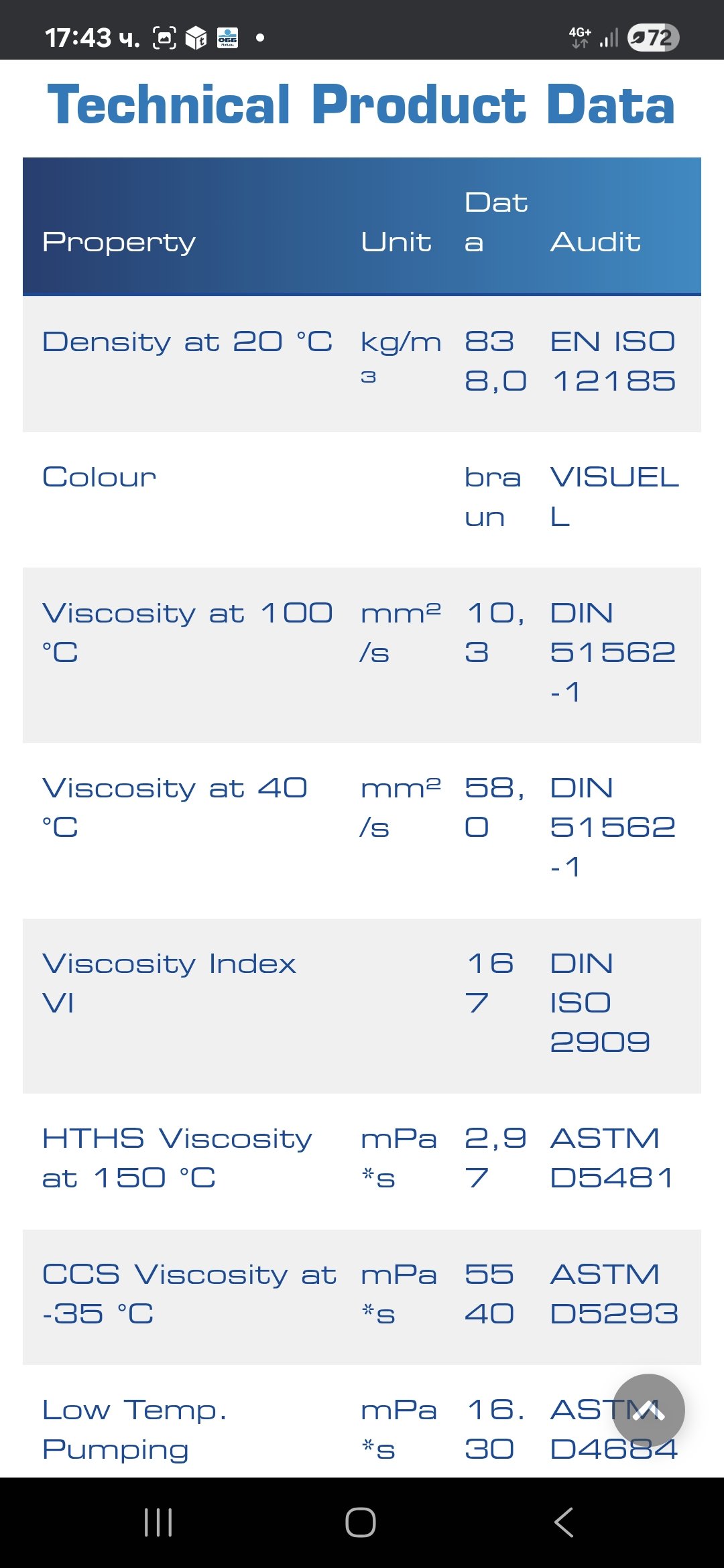Tap the scroll-to-top chevron button
Image resolution: width=724 pixels, height=1568 pixels.
click(648, 1411)
